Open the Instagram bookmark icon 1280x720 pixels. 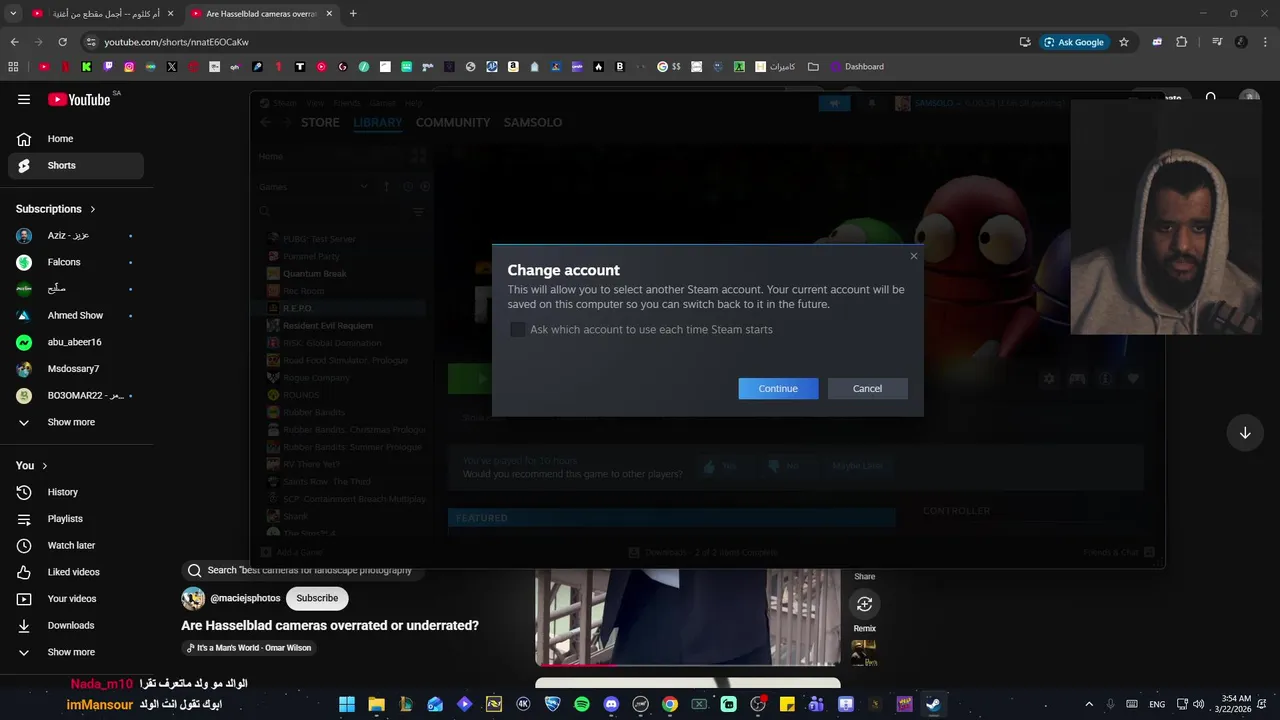pyautogui.click(x=129, y=67)
